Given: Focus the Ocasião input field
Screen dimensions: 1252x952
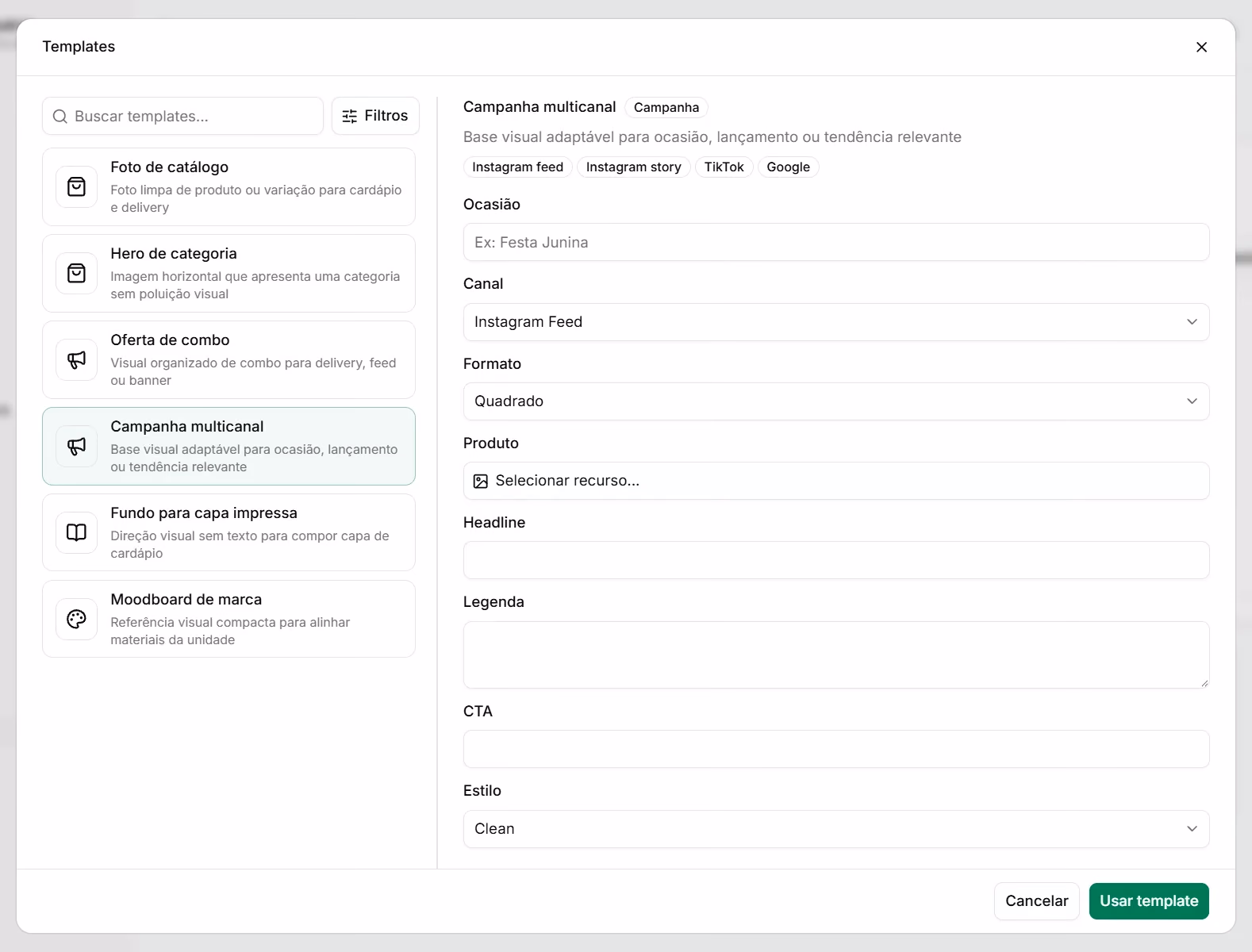Looking at the screenshot, I should pyautogui.click(x=836, y=243).
